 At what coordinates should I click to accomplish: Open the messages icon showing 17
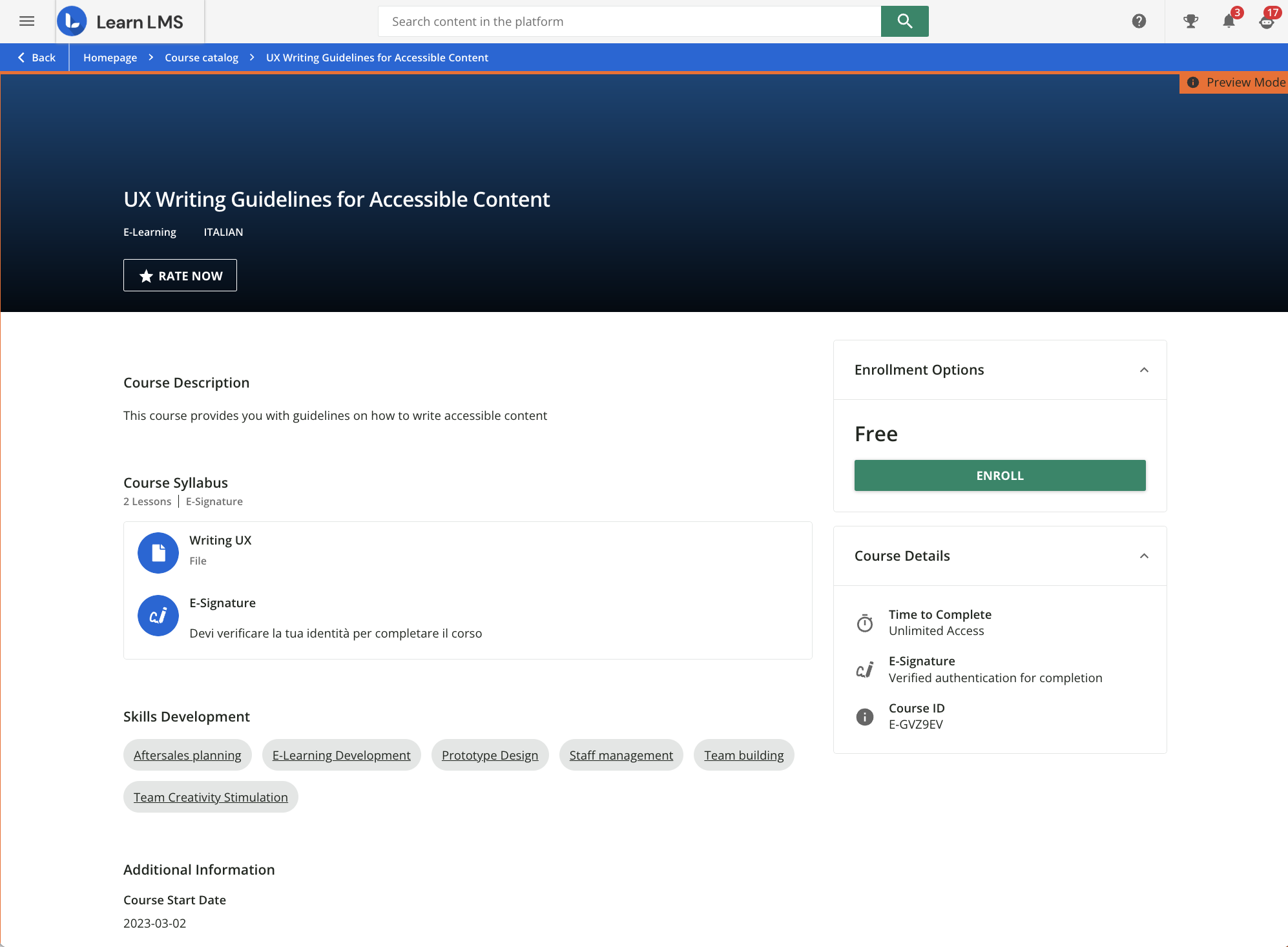[1267, 21]
